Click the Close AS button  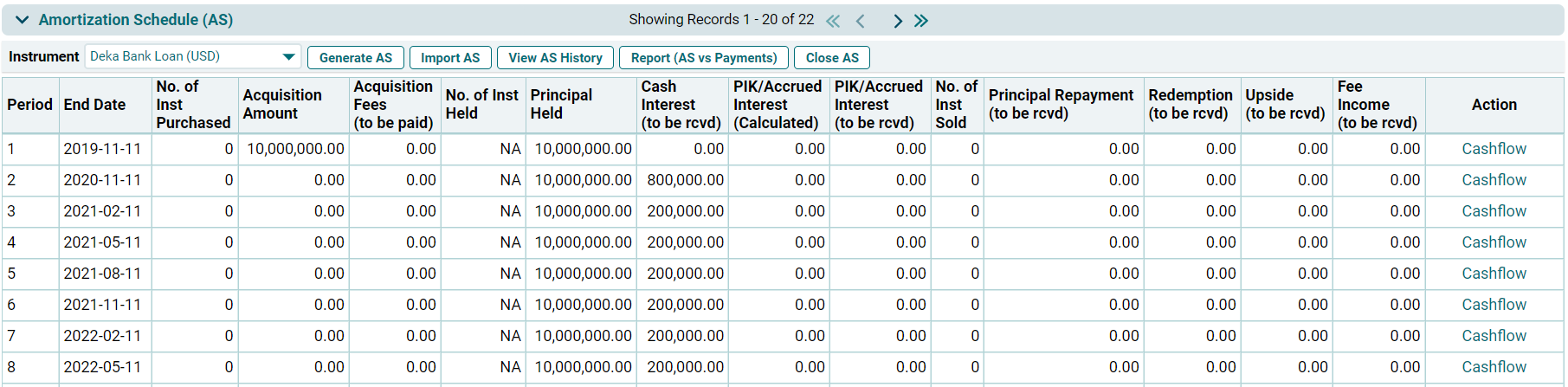(x=831, y=58)
